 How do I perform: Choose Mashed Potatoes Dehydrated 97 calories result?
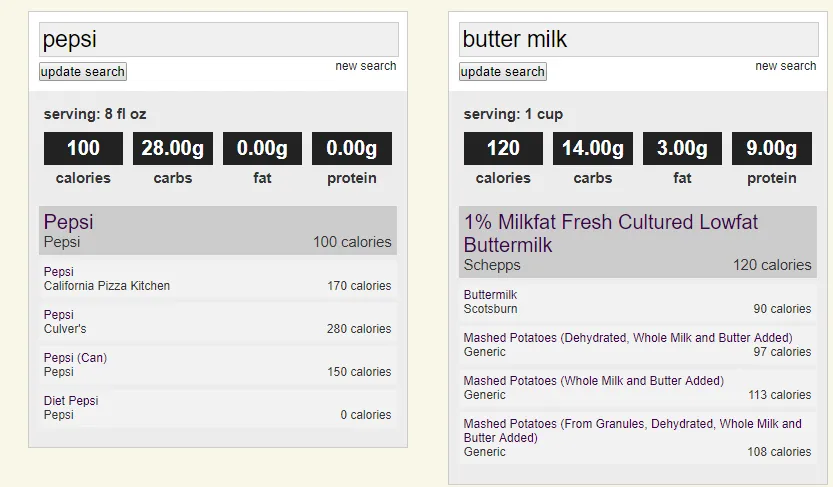pos(638,345)
